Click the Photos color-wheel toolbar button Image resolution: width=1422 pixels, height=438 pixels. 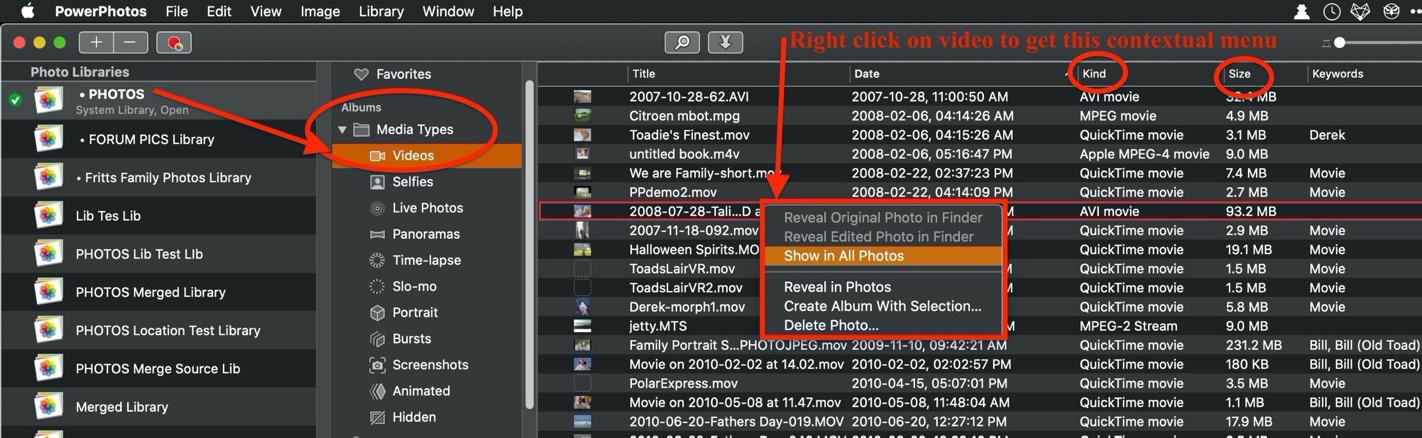[174, 43]
